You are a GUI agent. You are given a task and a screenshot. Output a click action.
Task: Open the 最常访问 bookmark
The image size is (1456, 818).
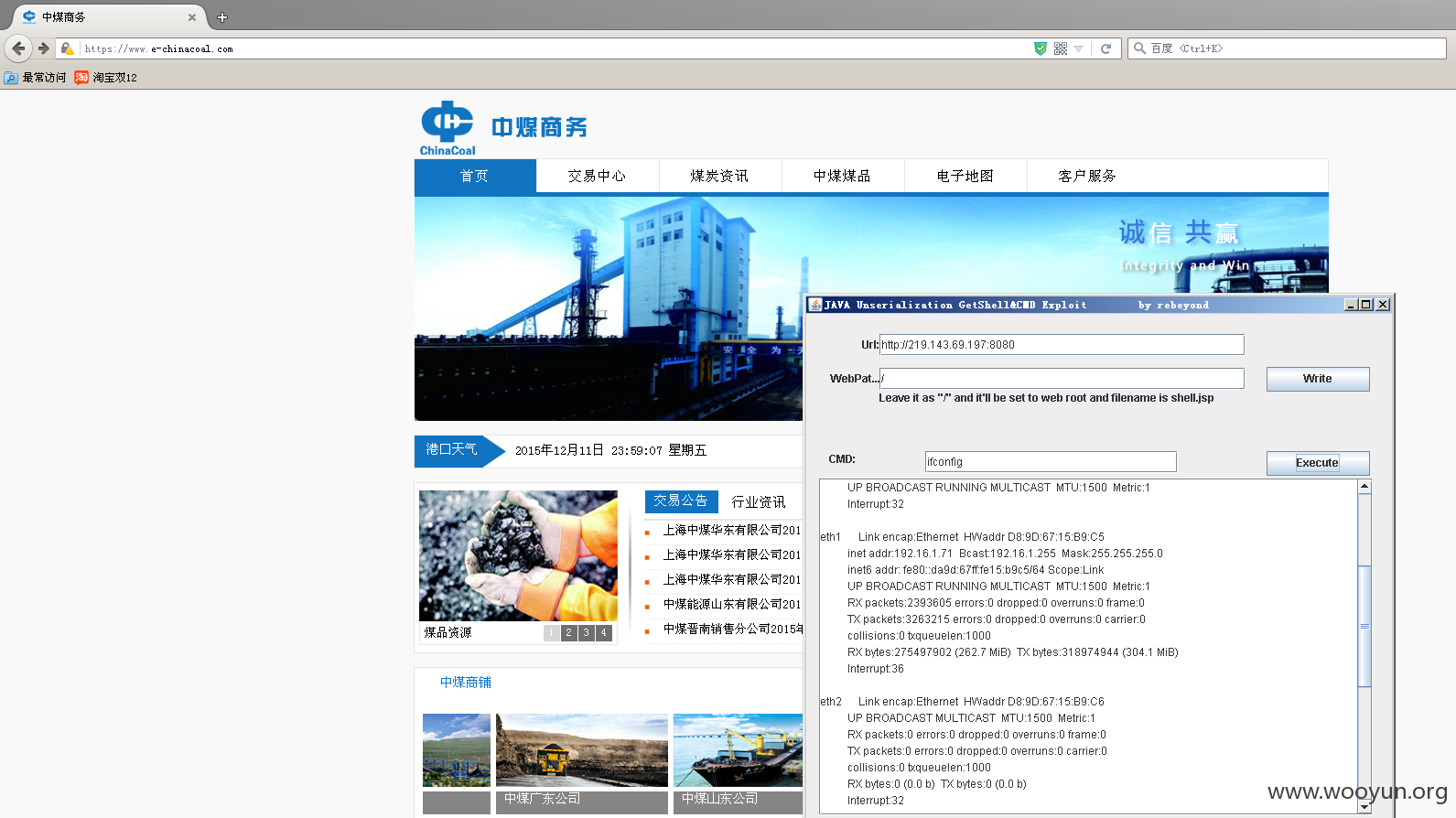click(x=35, y=78)
